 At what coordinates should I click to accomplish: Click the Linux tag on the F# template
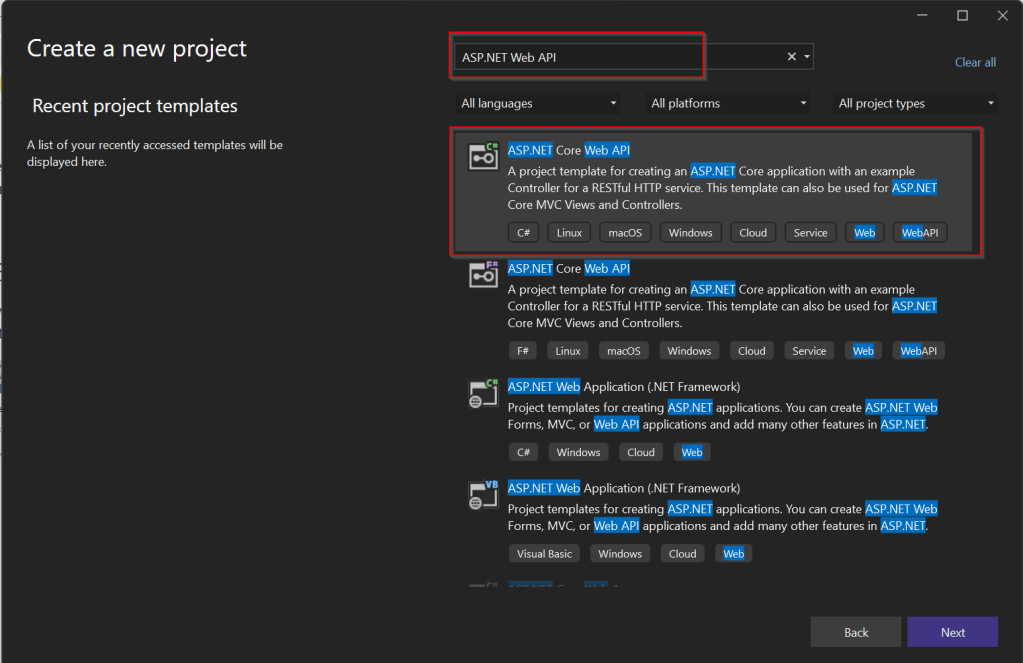[x=568, y=351]
